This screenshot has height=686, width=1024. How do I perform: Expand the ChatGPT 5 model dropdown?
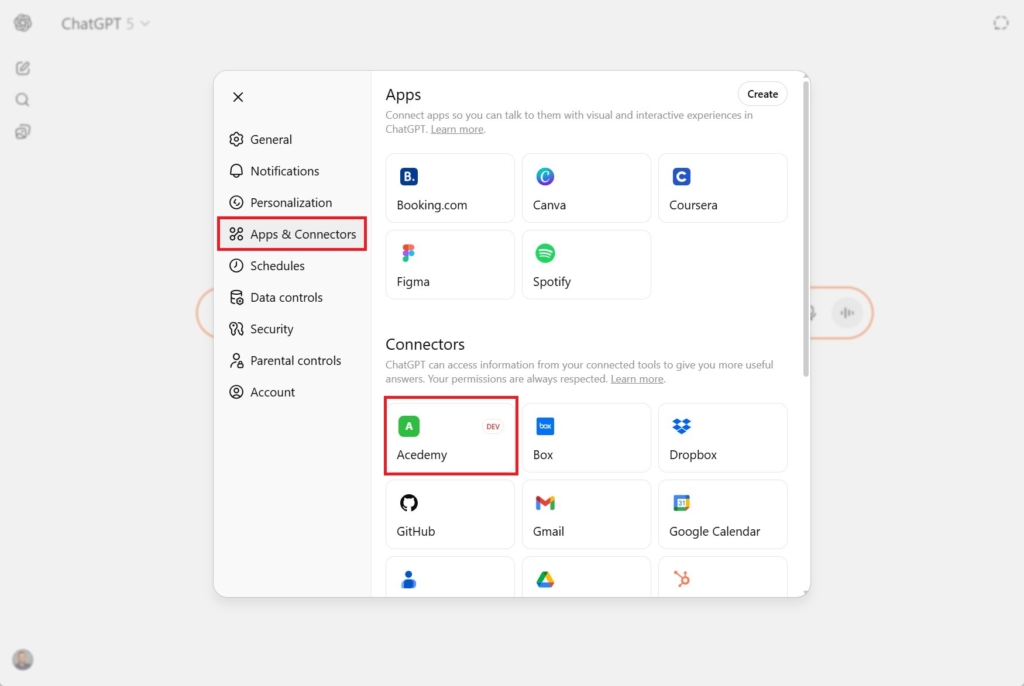[x=105, y=23]
